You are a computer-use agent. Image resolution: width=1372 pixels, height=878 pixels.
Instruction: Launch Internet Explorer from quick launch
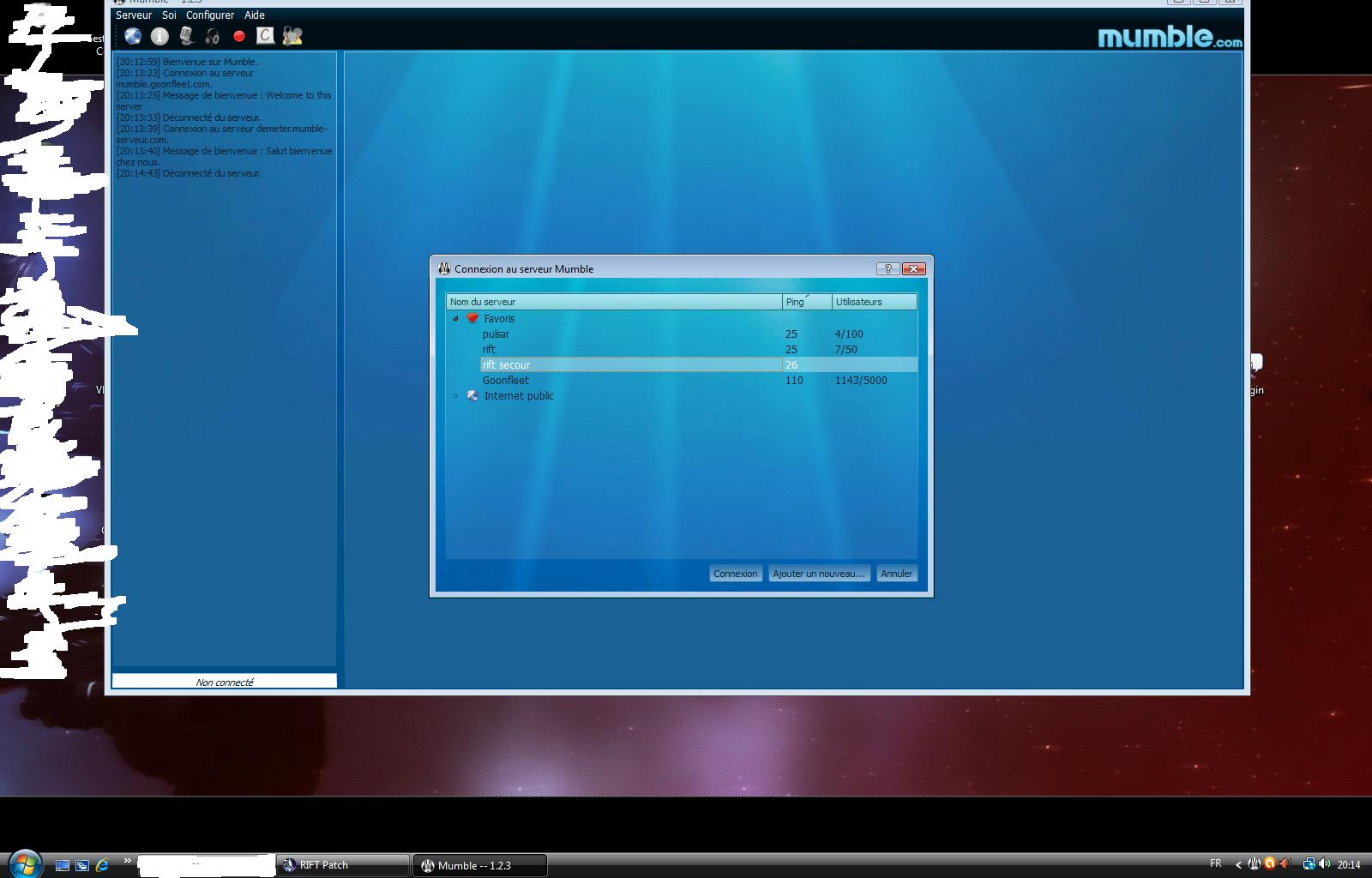coord(102,865)
